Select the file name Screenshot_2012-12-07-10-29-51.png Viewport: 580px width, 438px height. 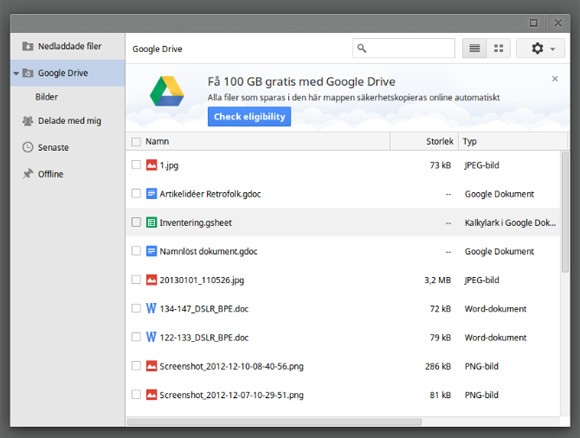click(232, 395)
